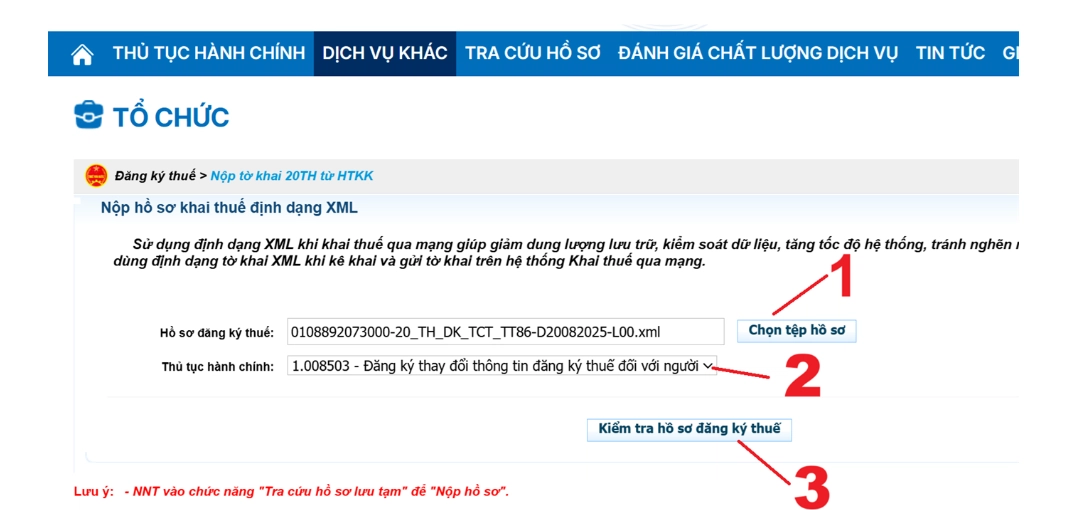Click the Đăng ký thuế breadcrumb
Screen dimensions: 1065x510
tap(155, 176)
